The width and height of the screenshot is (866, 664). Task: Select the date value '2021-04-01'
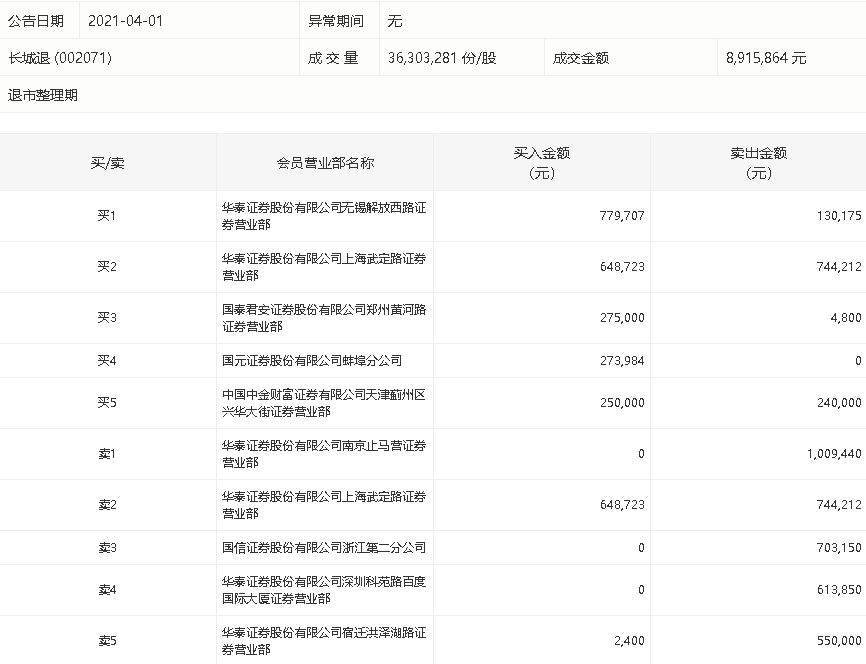125,21
